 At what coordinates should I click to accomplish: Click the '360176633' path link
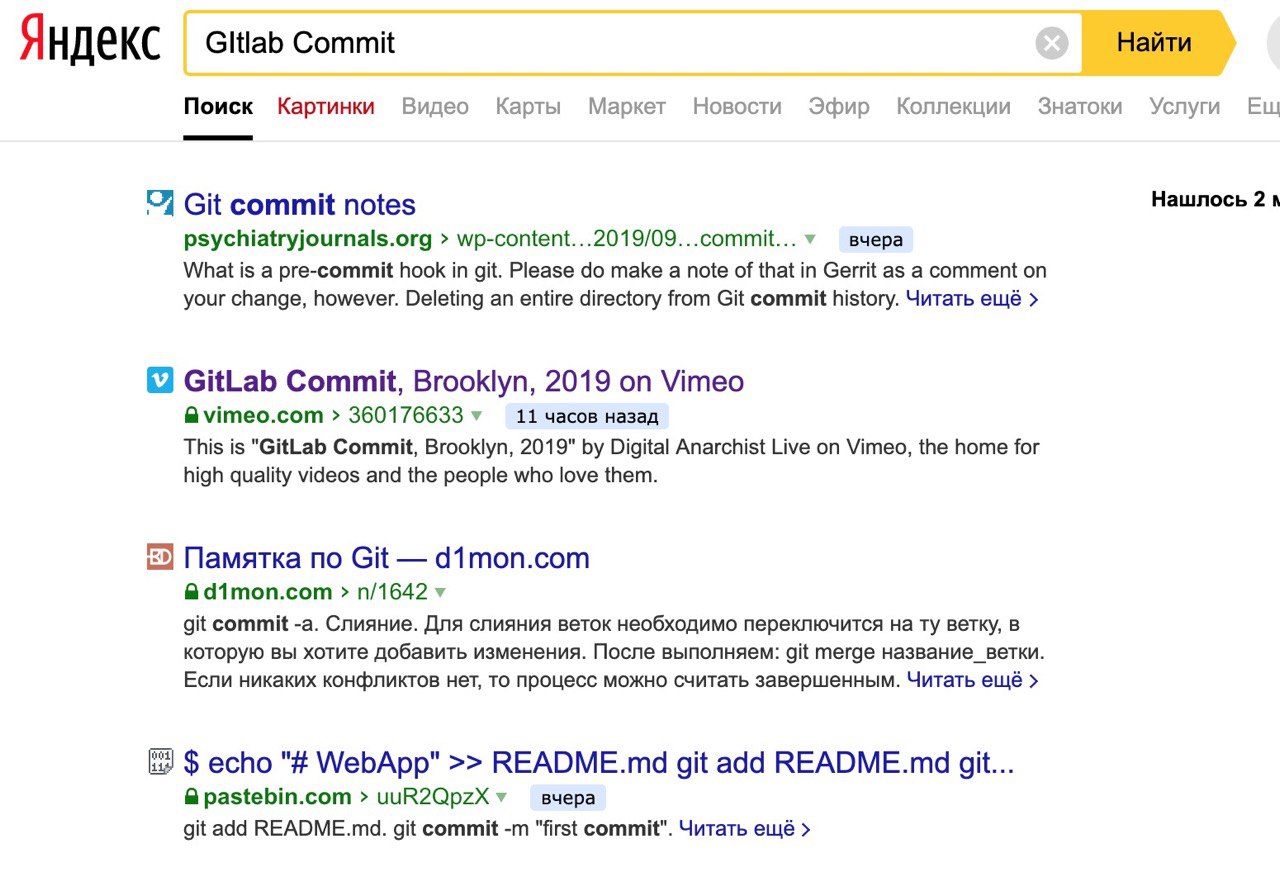click(405, 415)
